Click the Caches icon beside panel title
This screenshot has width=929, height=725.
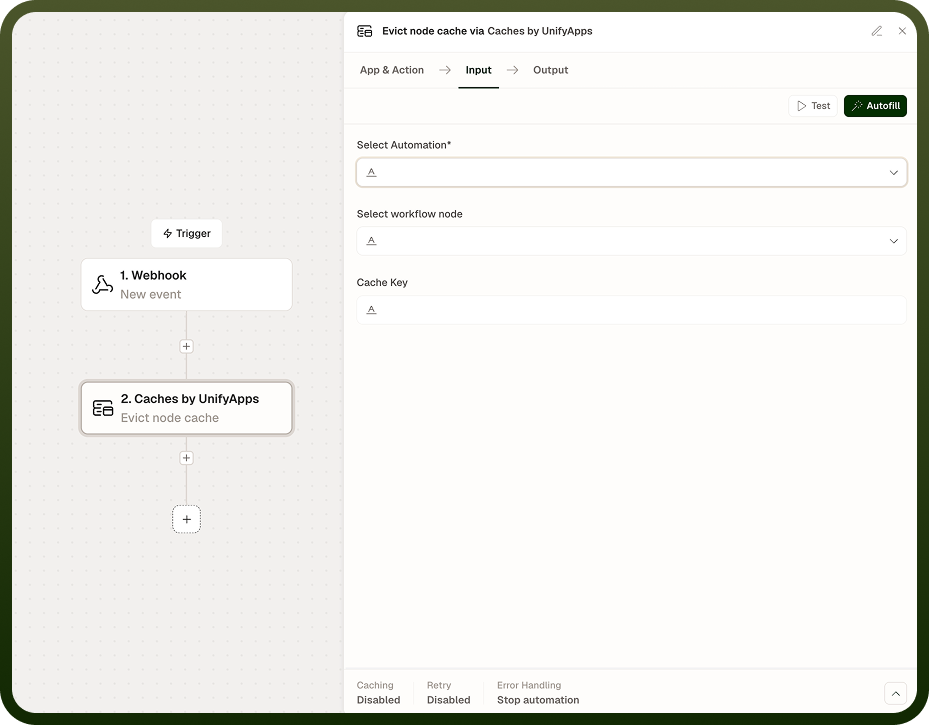point(364,31)
